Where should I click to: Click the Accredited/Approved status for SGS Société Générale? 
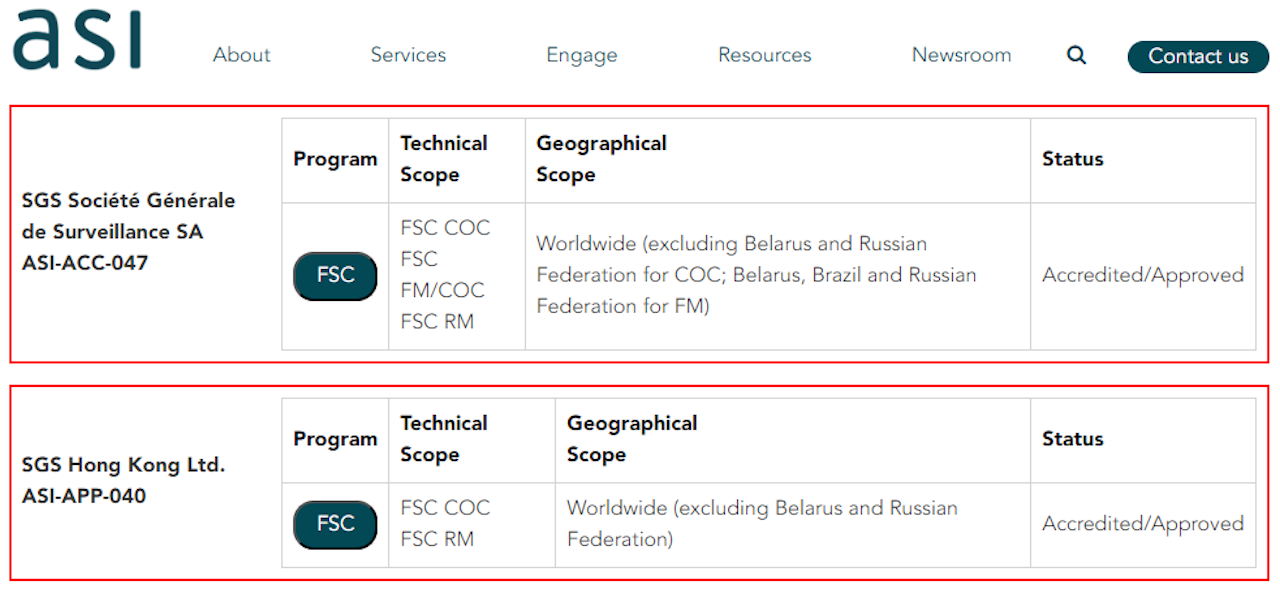tap(1142, 275)
